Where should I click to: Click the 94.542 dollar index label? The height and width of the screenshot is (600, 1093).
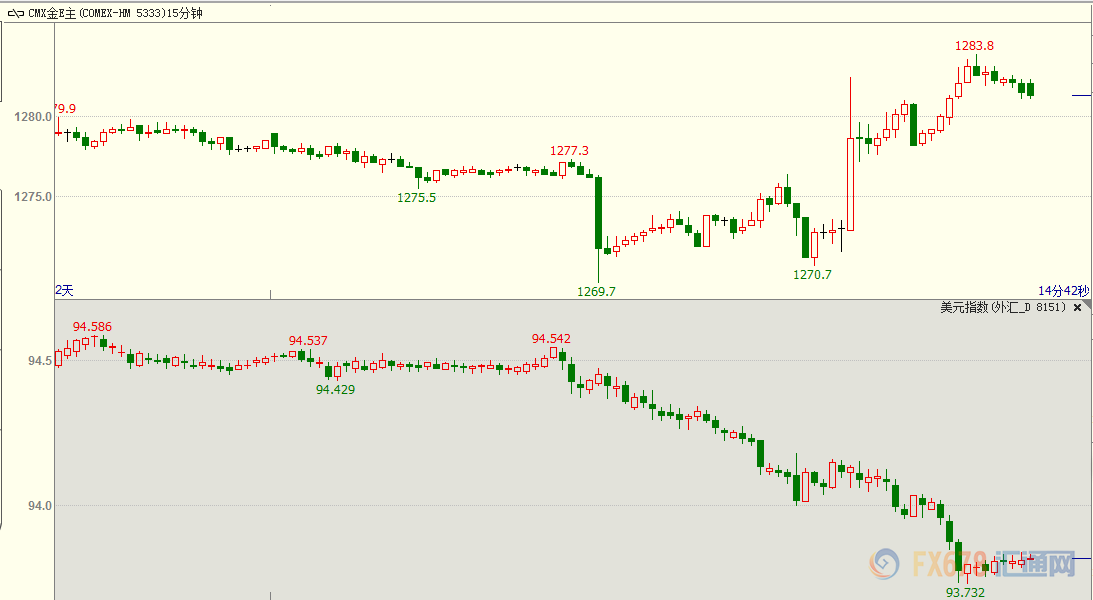[x=551, y=339]
